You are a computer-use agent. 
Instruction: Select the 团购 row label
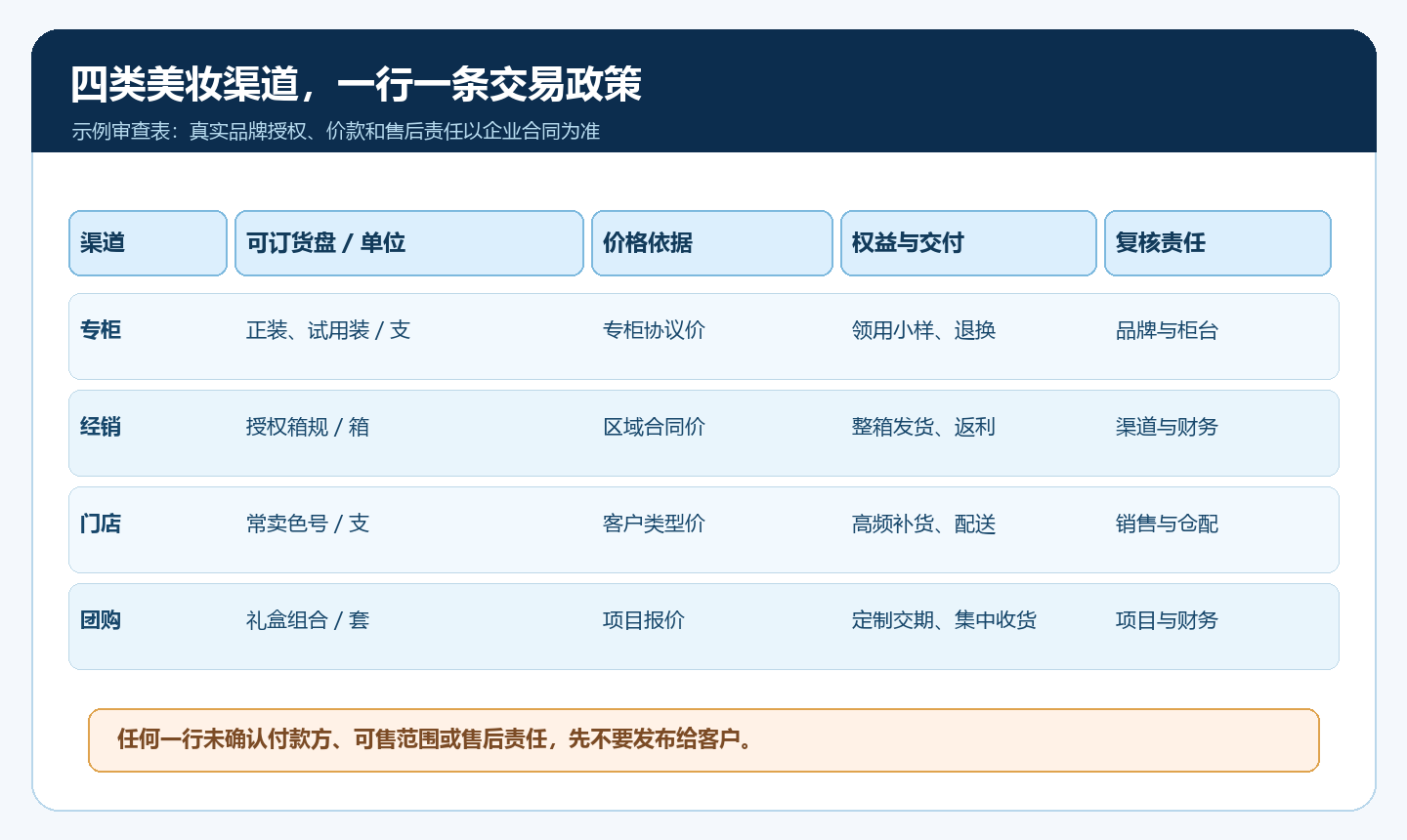101,620
